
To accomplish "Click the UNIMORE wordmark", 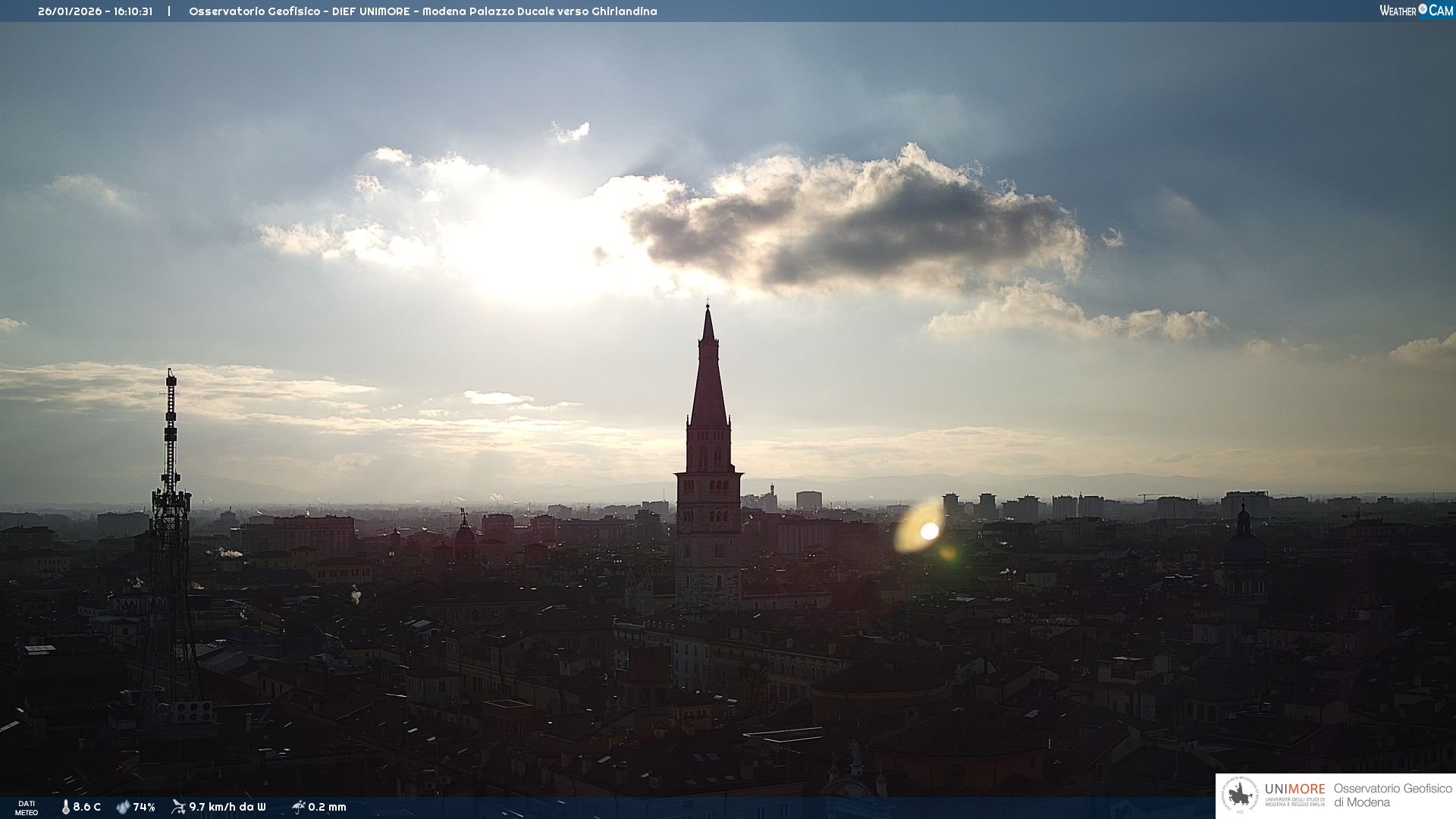I will tap(1294, 789).
